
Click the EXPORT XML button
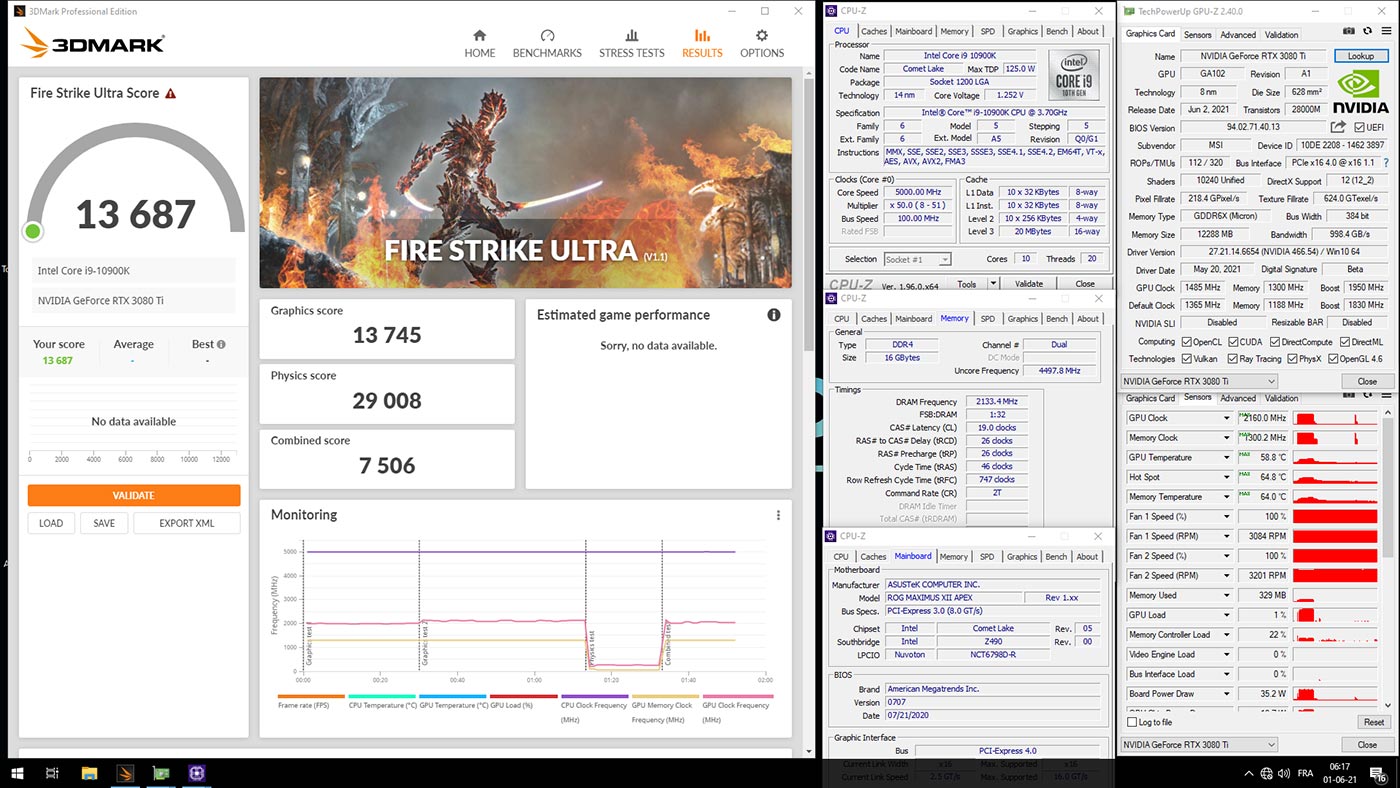pyautogui.click(x=187, y=523)
